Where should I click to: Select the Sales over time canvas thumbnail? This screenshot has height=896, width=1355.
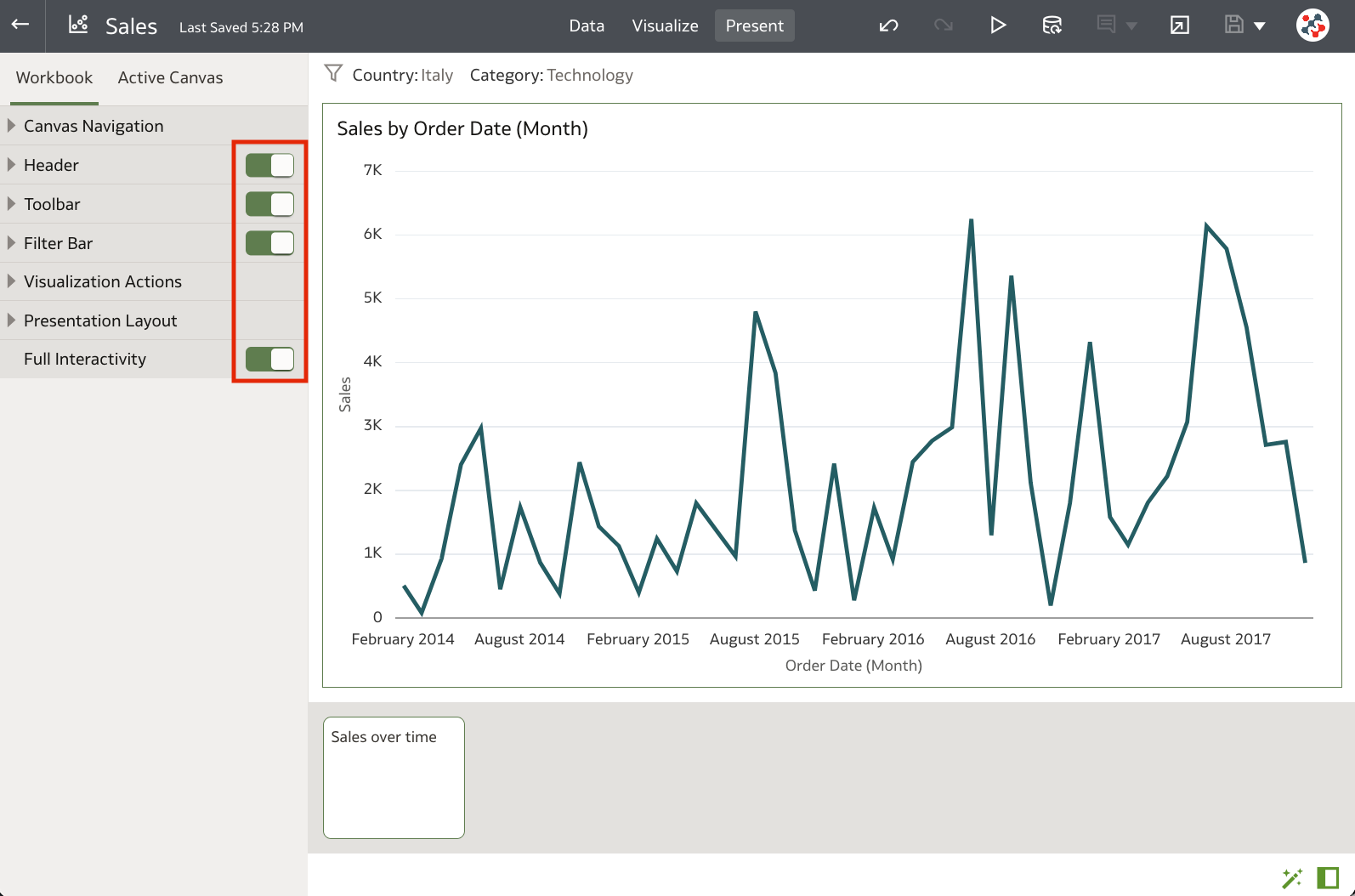394,778
